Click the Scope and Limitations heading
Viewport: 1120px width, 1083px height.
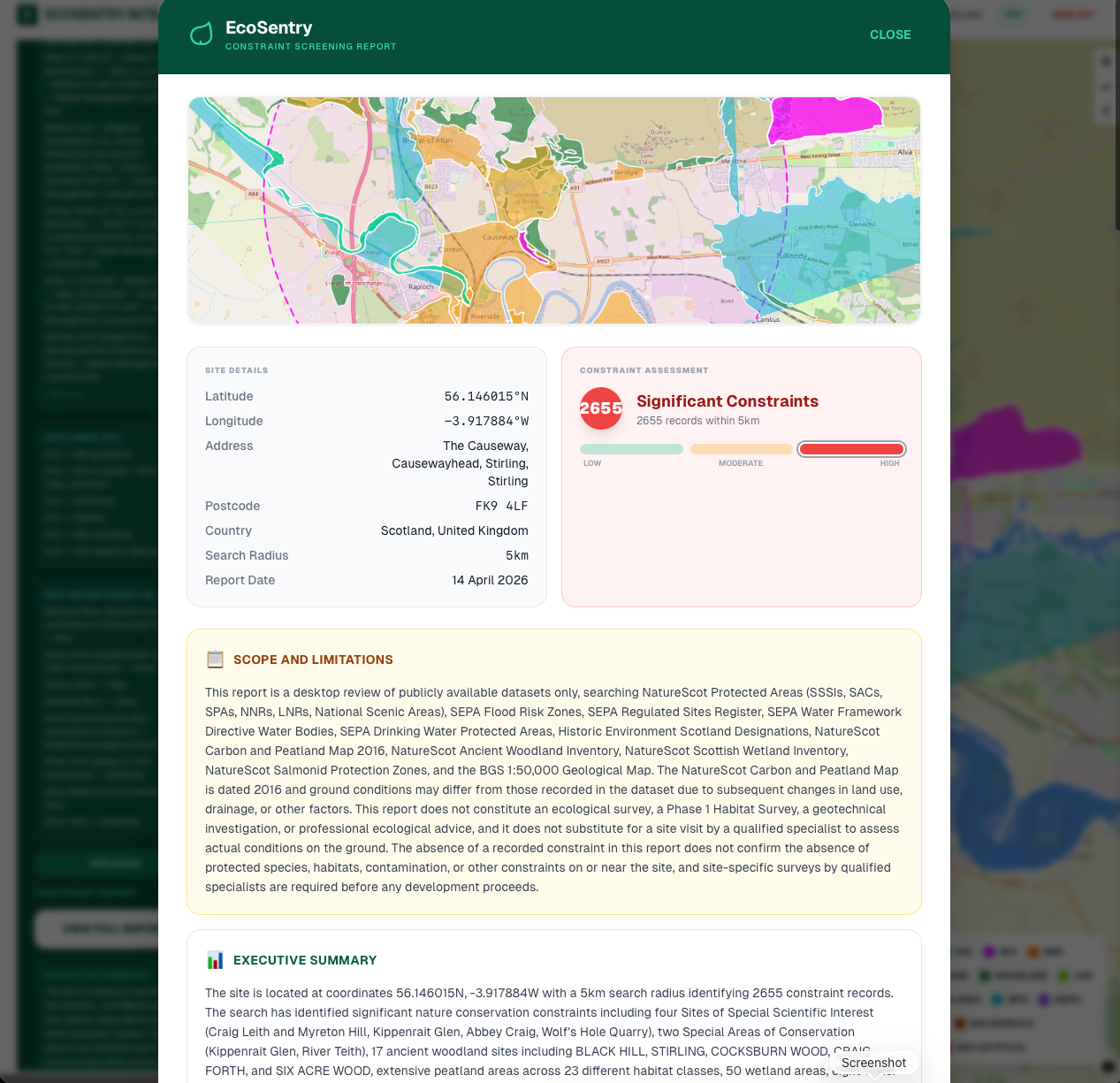(x=313, y=660)
